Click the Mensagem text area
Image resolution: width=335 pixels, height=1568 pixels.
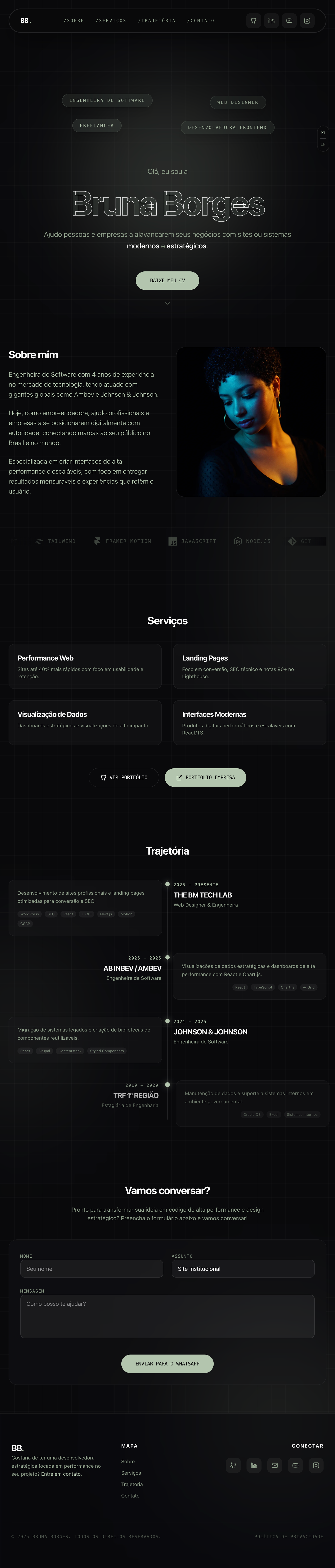click(167, 1316)
